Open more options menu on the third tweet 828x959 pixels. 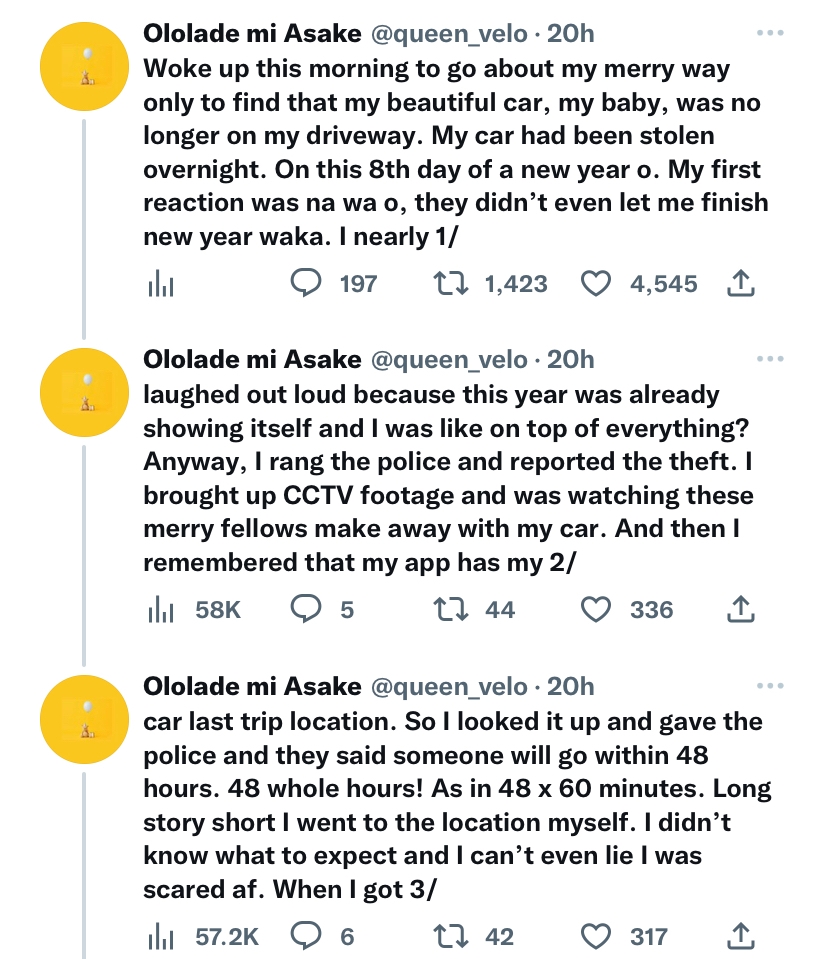click(x=770, y=686)
